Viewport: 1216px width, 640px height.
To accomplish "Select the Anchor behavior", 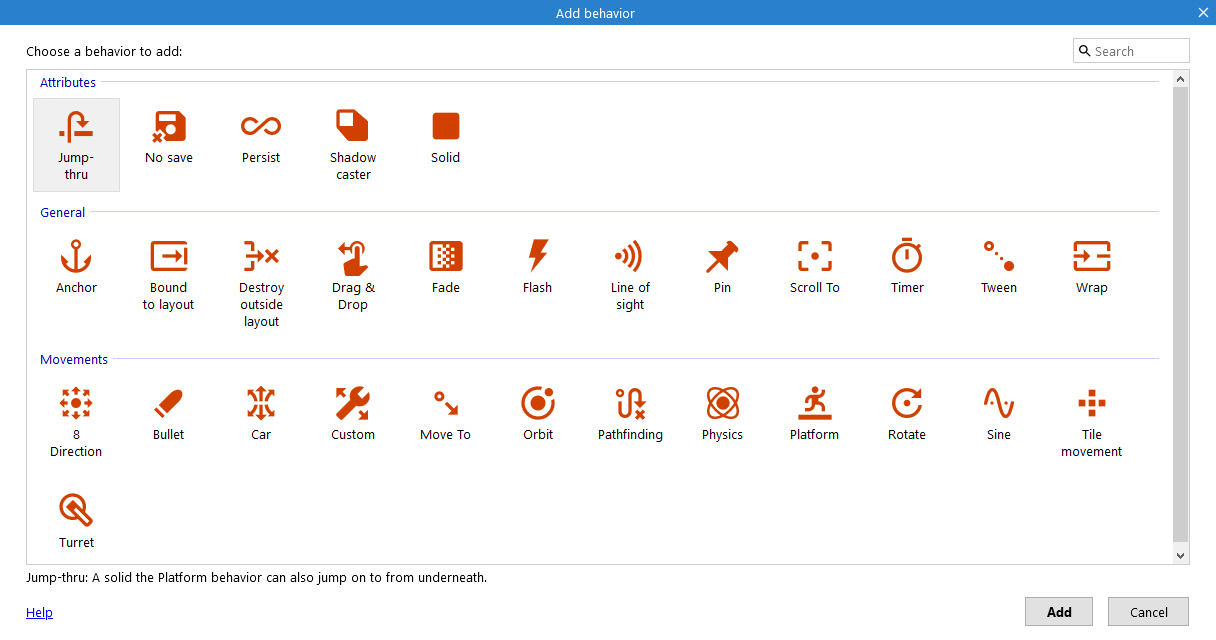I will [x=76, y=267].
